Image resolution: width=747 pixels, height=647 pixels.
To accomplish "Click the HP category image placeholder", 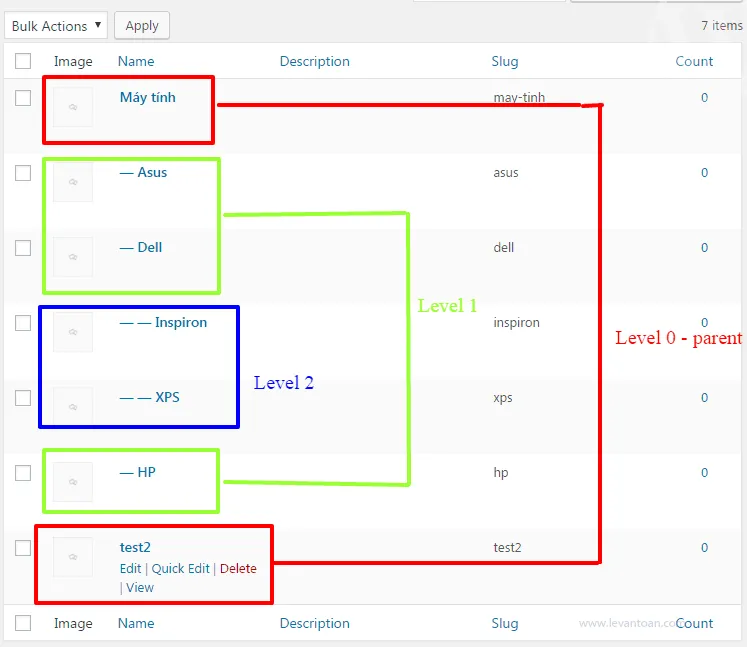I will [x=73, y=482].
